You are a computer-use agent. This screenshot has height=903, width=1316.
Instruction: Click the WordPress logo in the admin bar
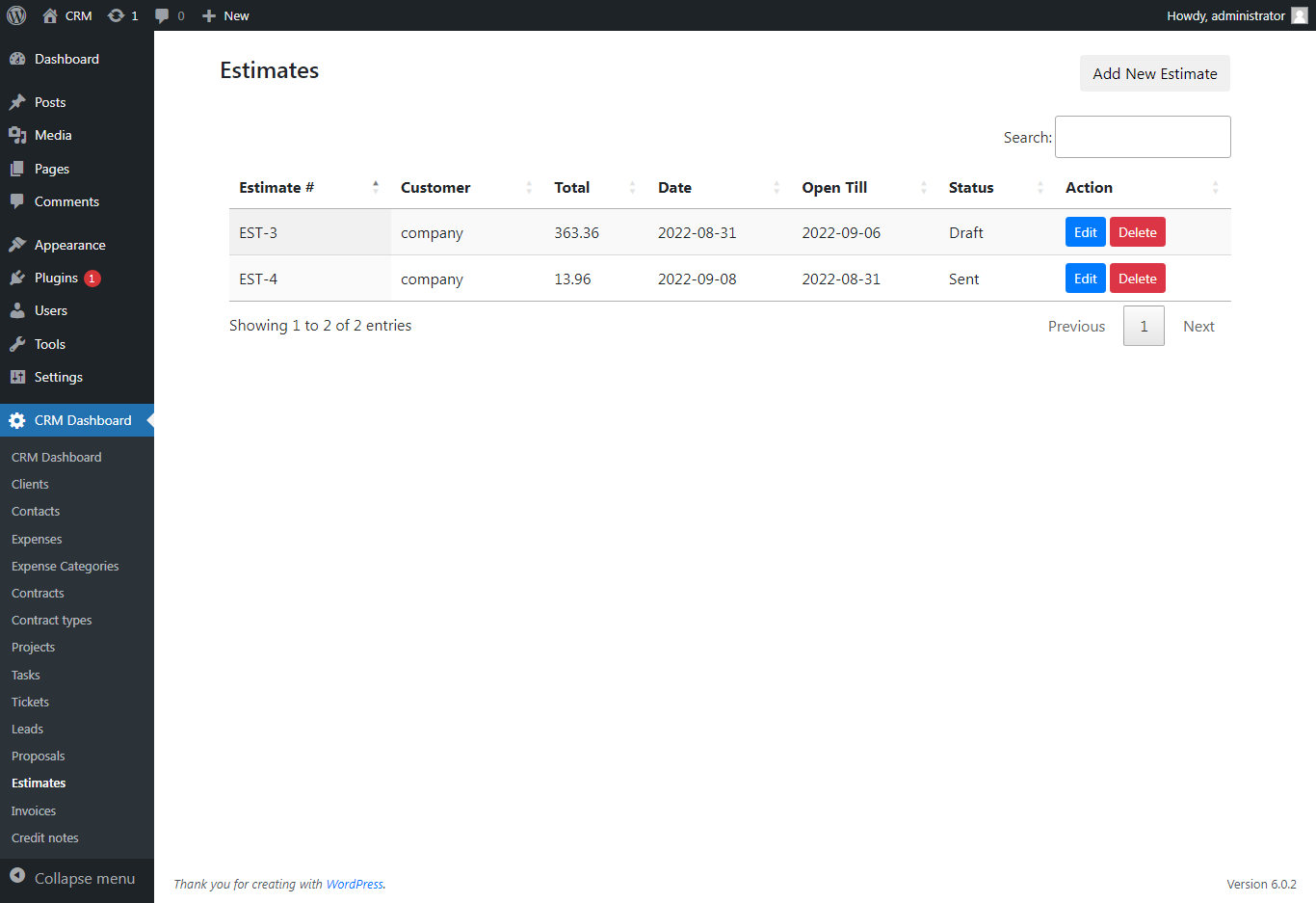point(15,15)
